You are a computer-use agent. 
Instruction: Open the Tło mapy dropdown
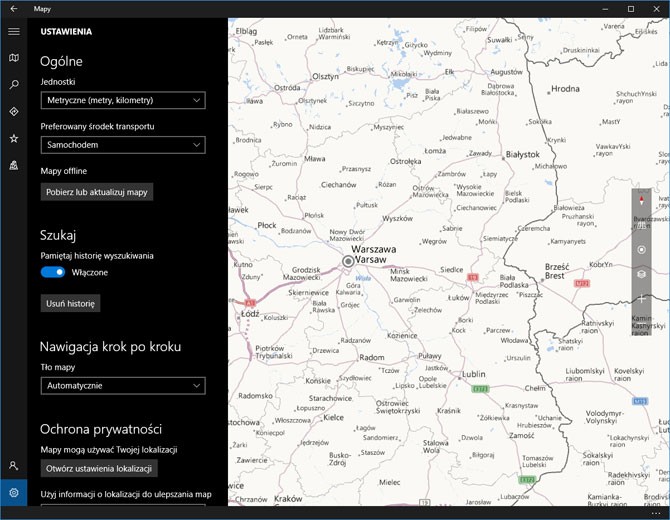(123, 386)
